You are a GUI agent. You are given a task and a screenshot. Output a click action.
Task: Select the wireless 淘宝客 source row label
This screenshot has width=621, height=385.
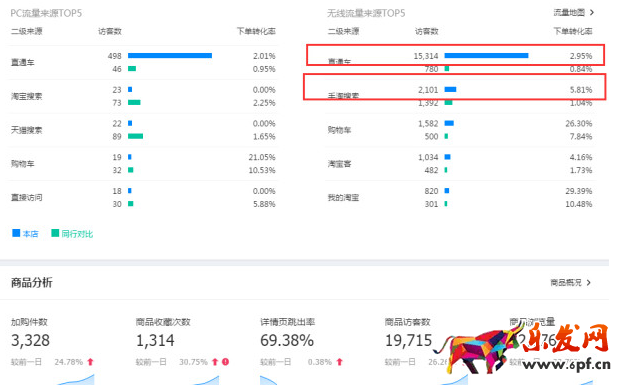tap(339, 164)
